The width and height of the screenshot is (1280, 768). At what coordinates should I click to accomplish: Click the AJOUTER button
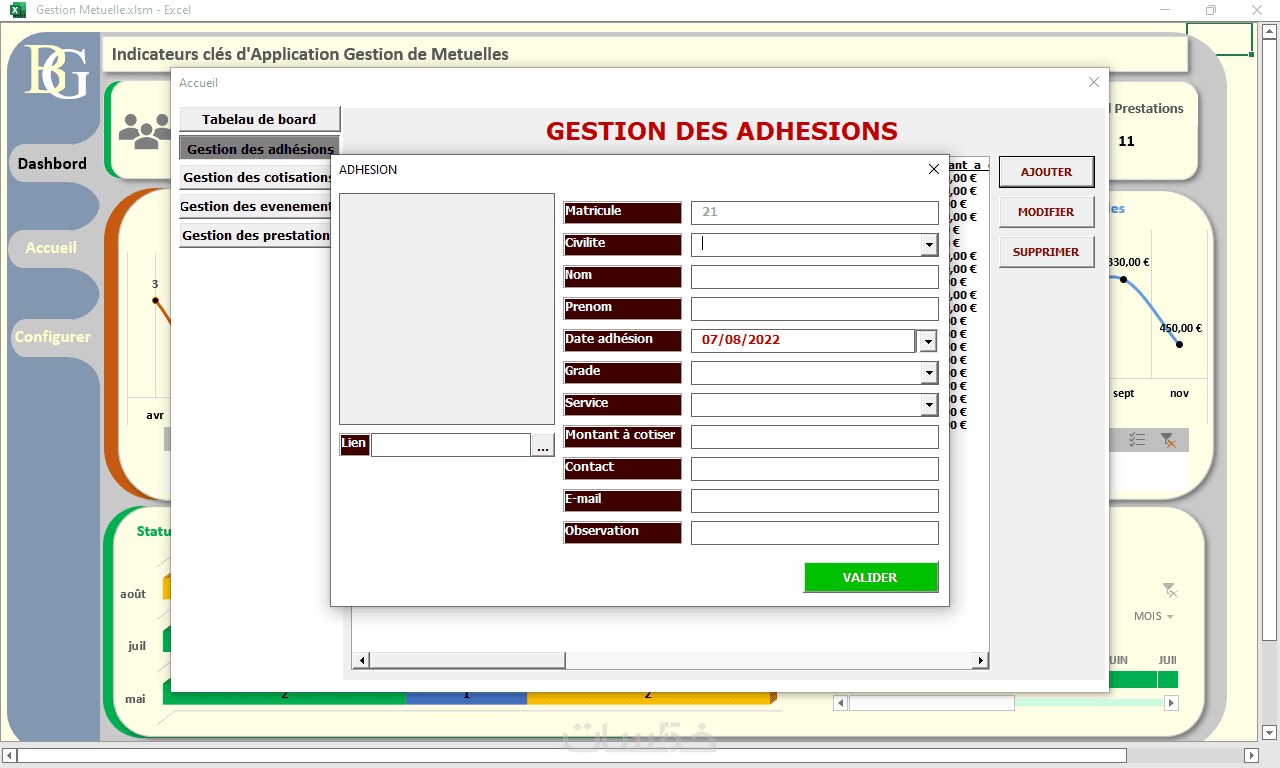pos(1046,172)
